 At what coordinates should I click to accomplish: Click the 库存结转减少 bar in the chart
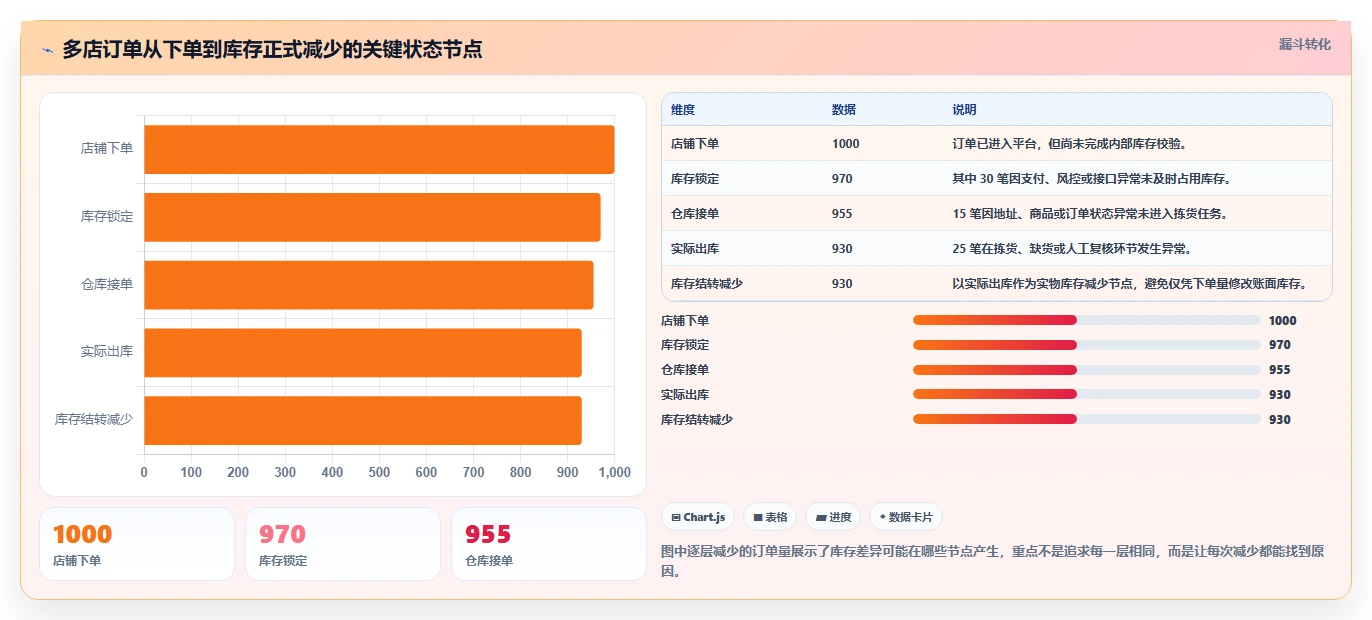click(363, 420)
